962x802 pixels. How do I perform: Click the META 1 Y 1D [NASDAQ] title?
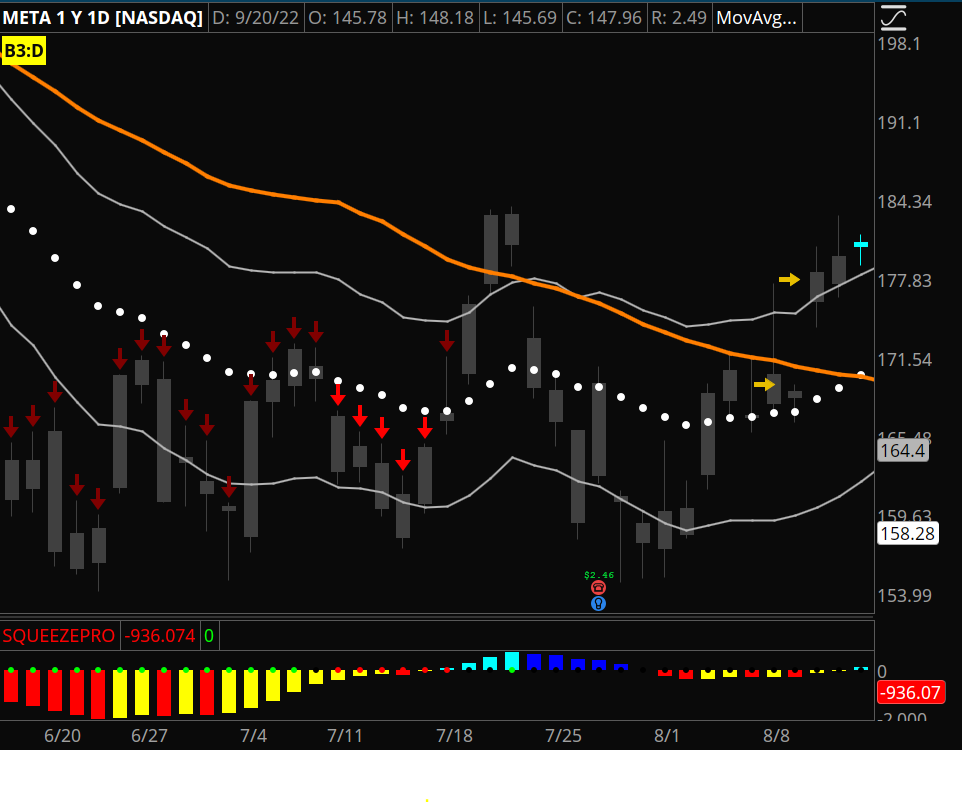click(x=102, y=18)
